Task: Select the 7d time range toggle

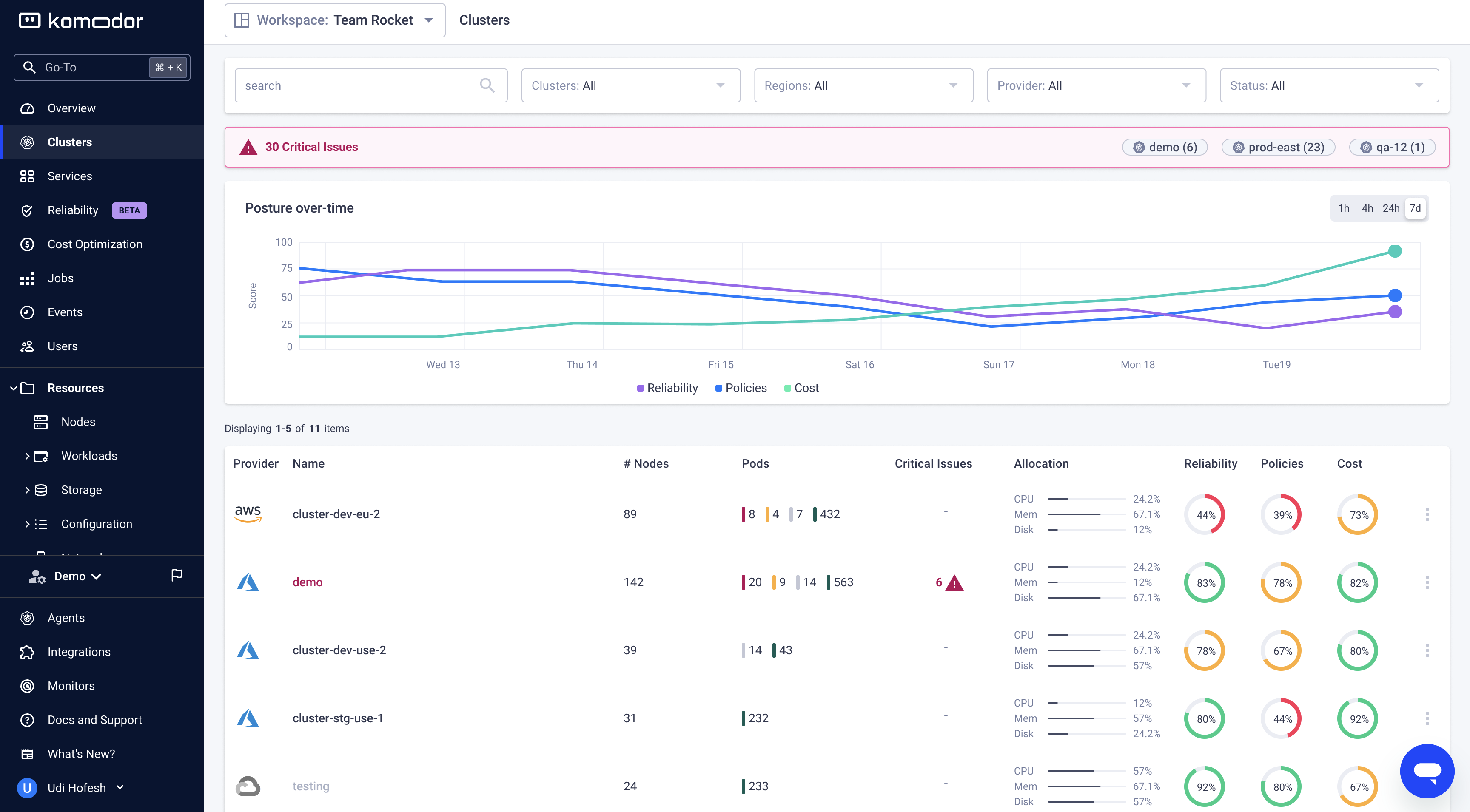Action: (x=1417, y=208)
